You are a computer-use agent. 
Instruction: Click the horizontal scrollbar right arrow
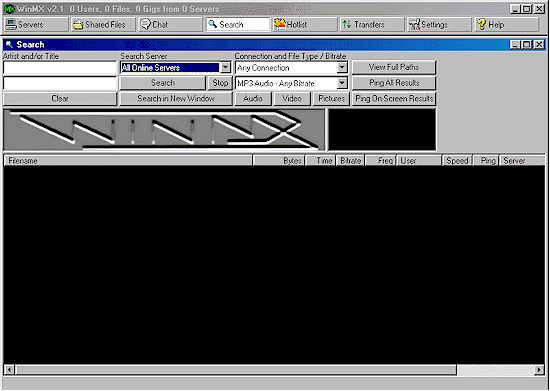tap(539, 370)
